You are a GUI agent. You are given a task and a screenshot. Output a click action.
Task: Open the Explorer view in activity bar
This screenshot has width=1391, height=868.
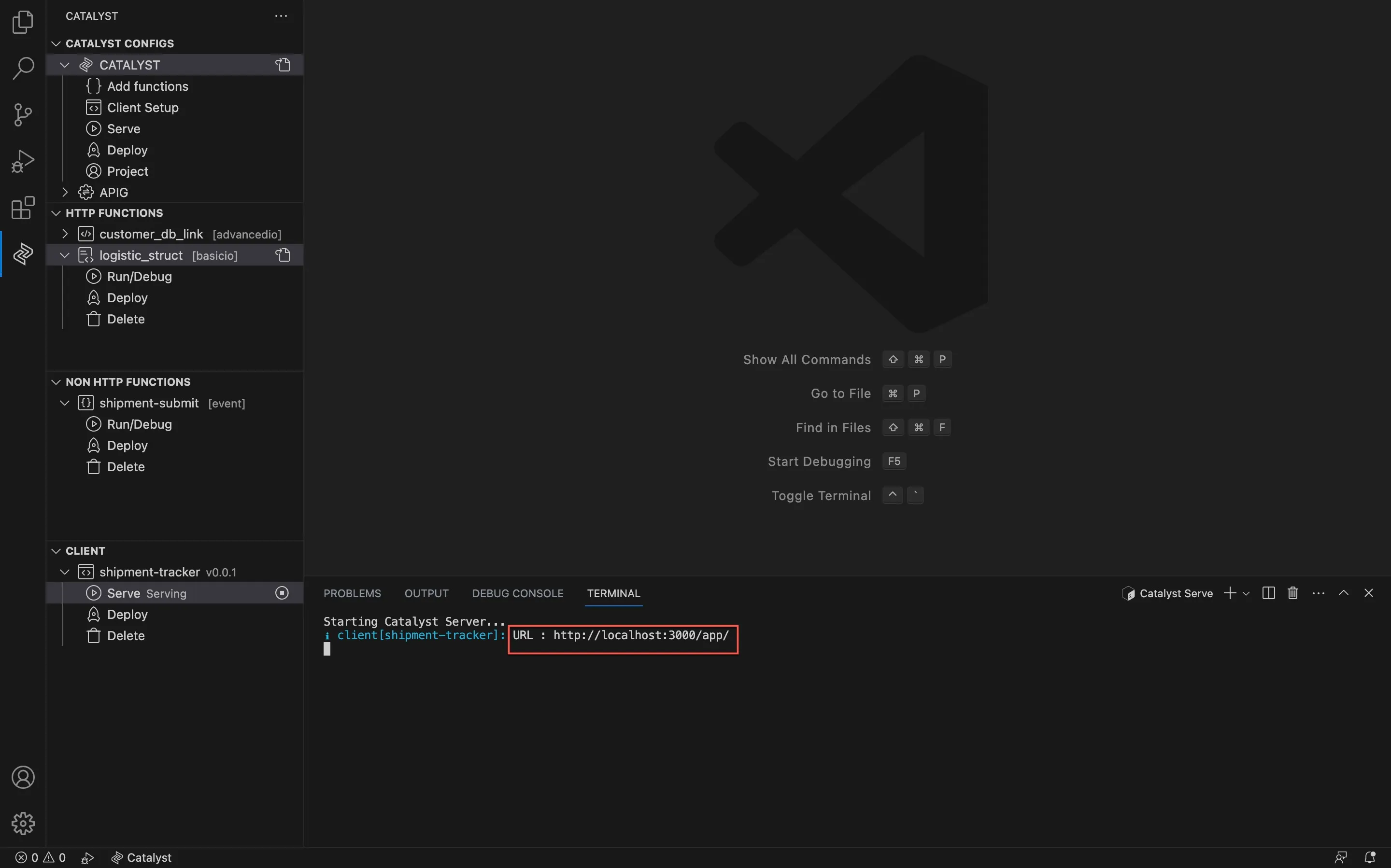coord(23,22)
